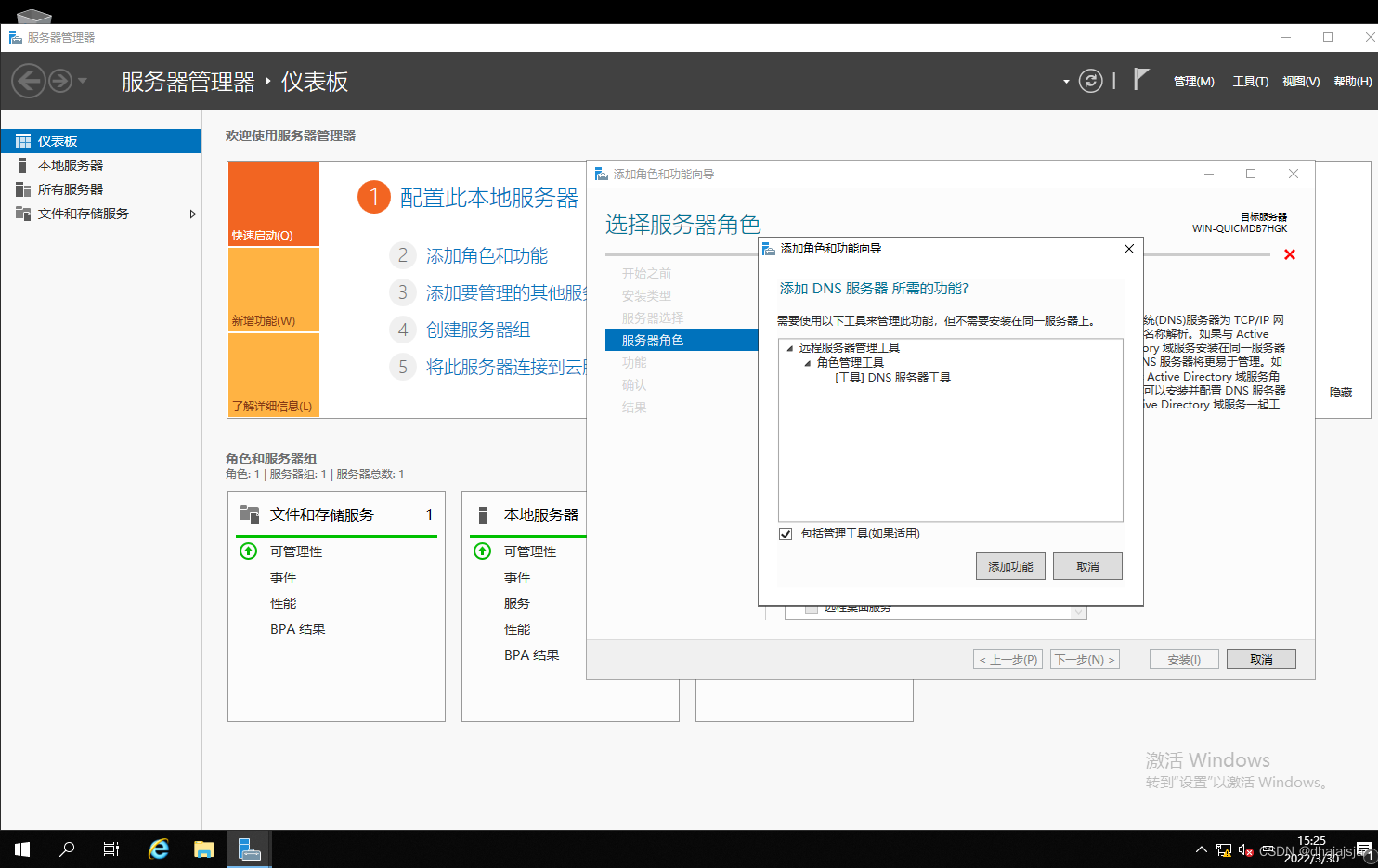The height and width of the screenshot is (868, 1378).
Task: Open File Explorer from the taskbar
Action: coord(203,849)
